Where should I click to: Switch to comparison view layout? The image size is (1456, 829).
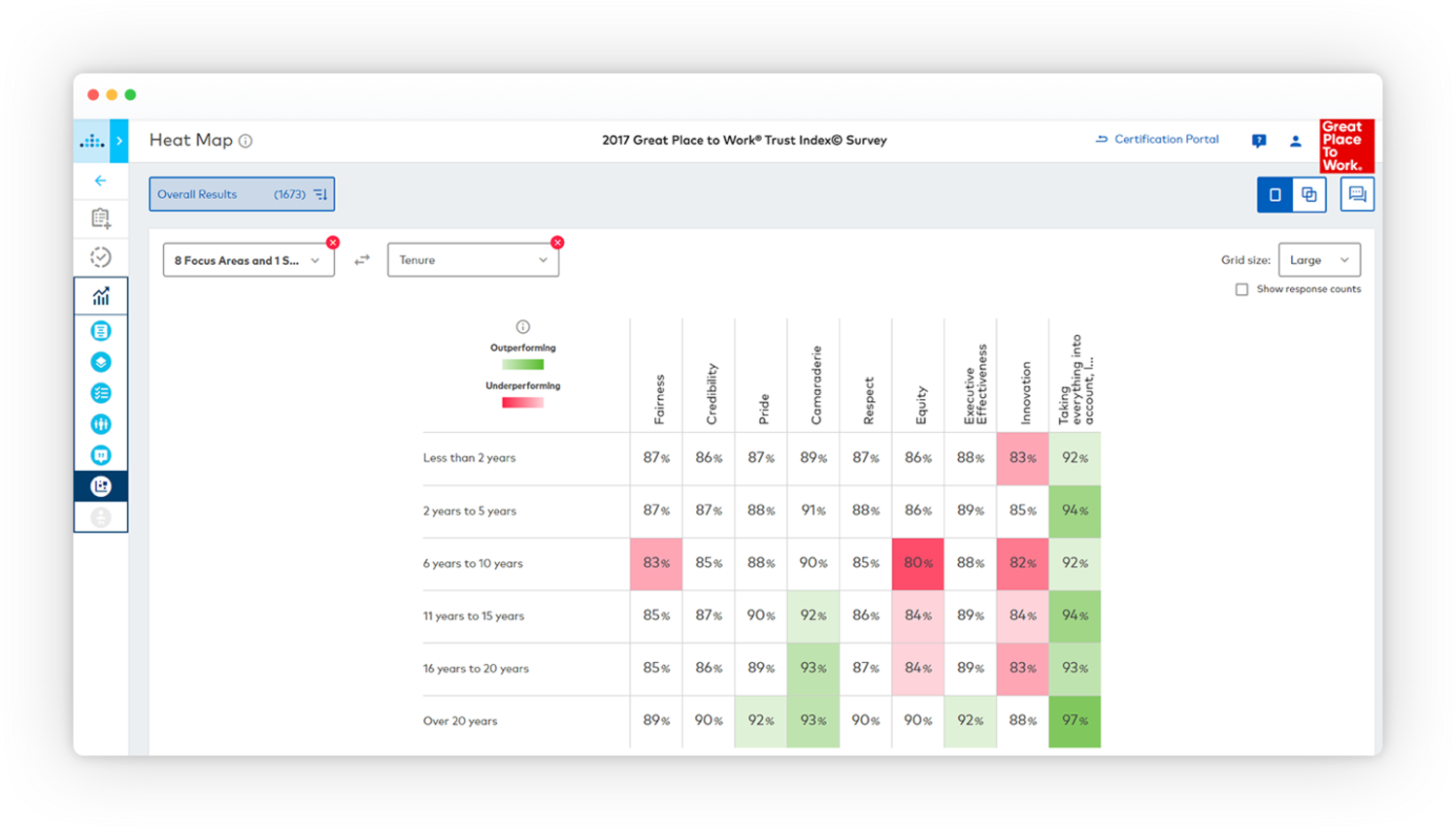(1309, 195)
